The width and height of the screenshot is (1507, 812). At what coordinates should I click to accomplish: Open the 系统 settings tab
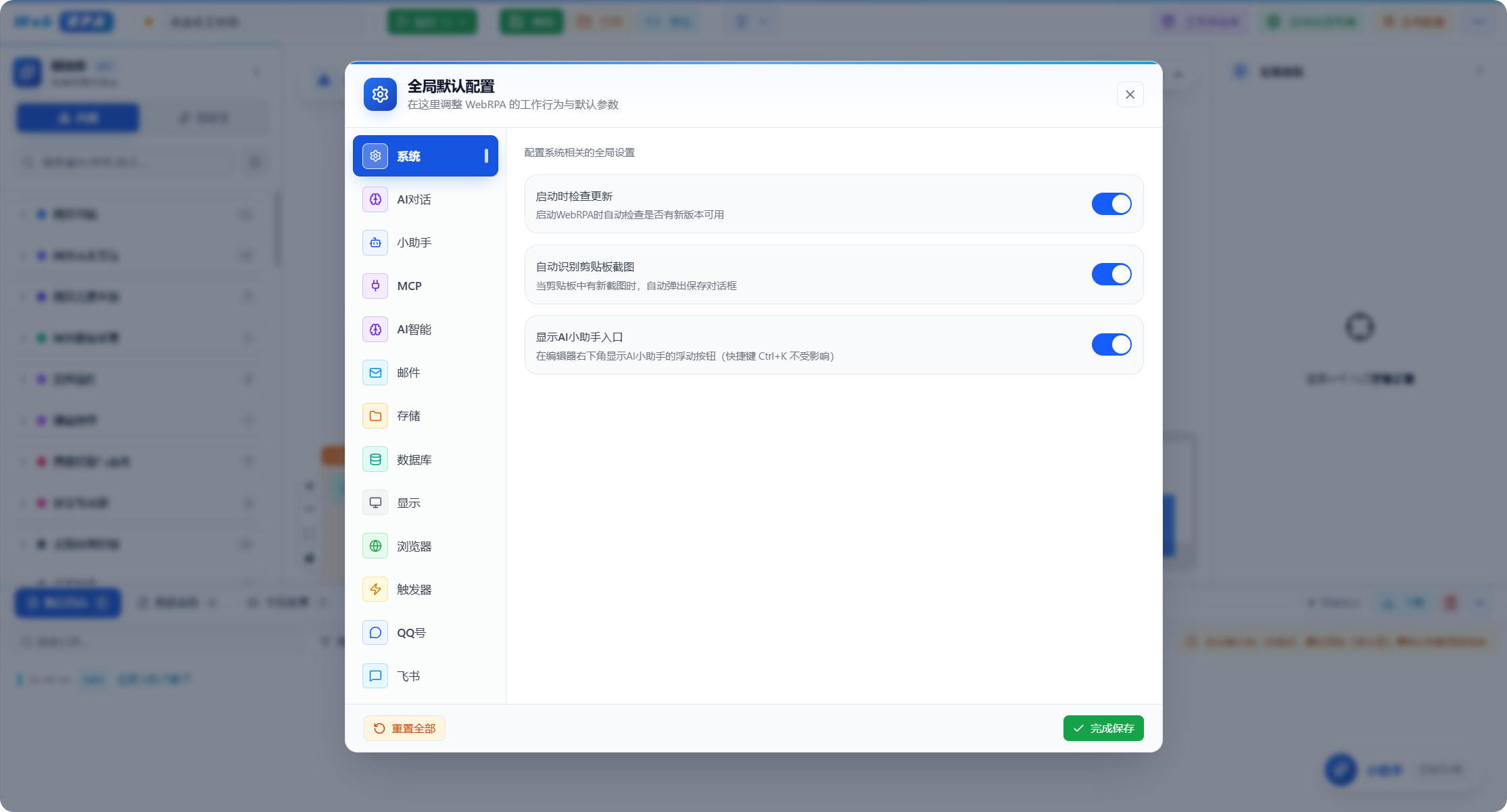point(425,156)
